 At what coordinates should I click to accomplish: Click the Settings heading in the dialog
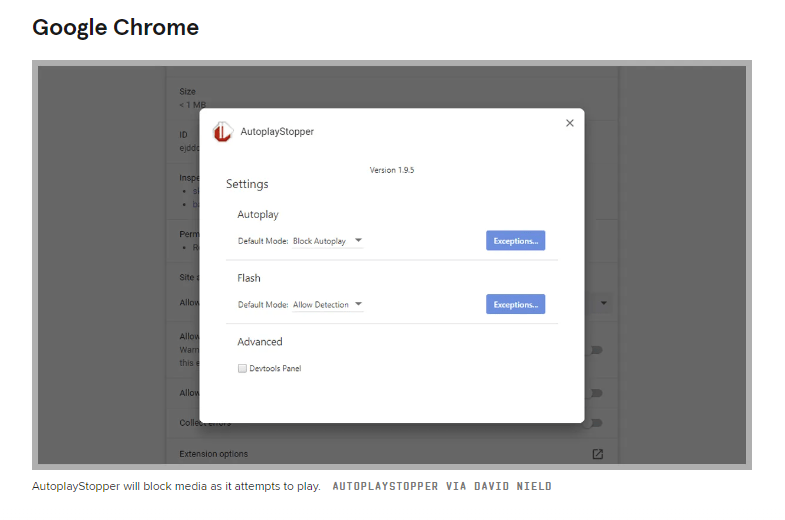[247, 184]
